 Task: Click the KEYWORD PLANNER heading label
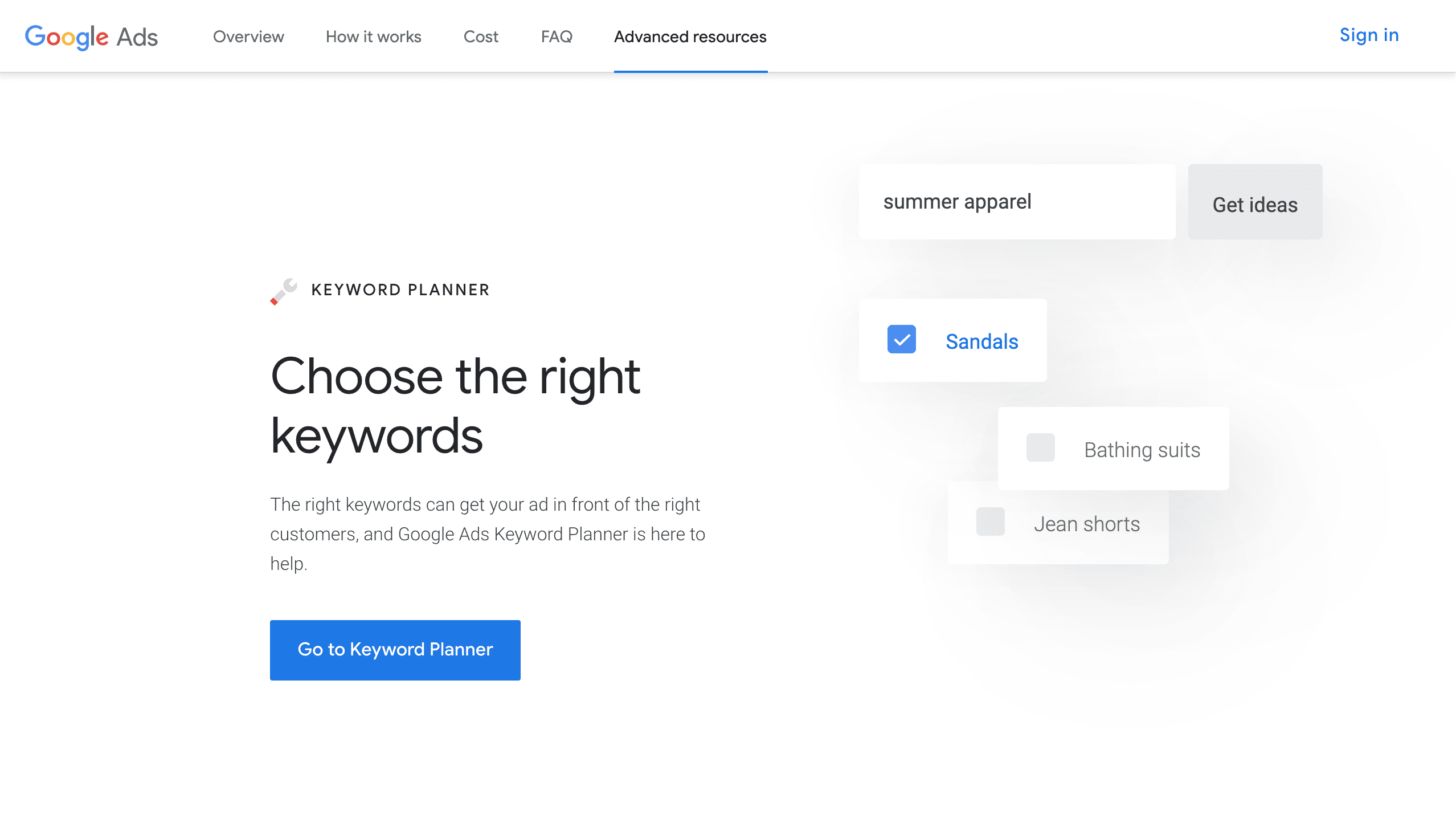(x=400, y=290)
